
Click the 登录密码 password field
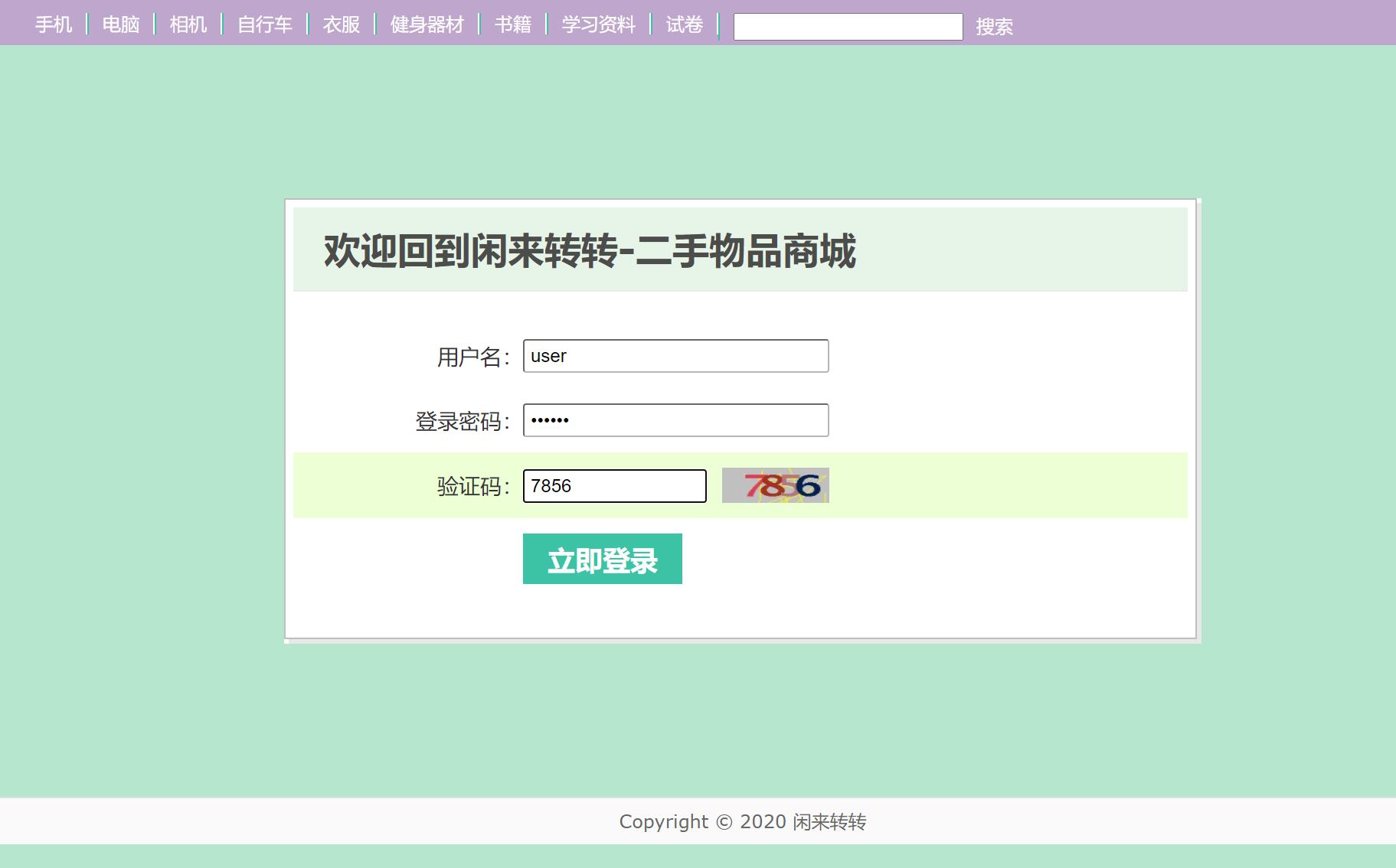[676, 420]
